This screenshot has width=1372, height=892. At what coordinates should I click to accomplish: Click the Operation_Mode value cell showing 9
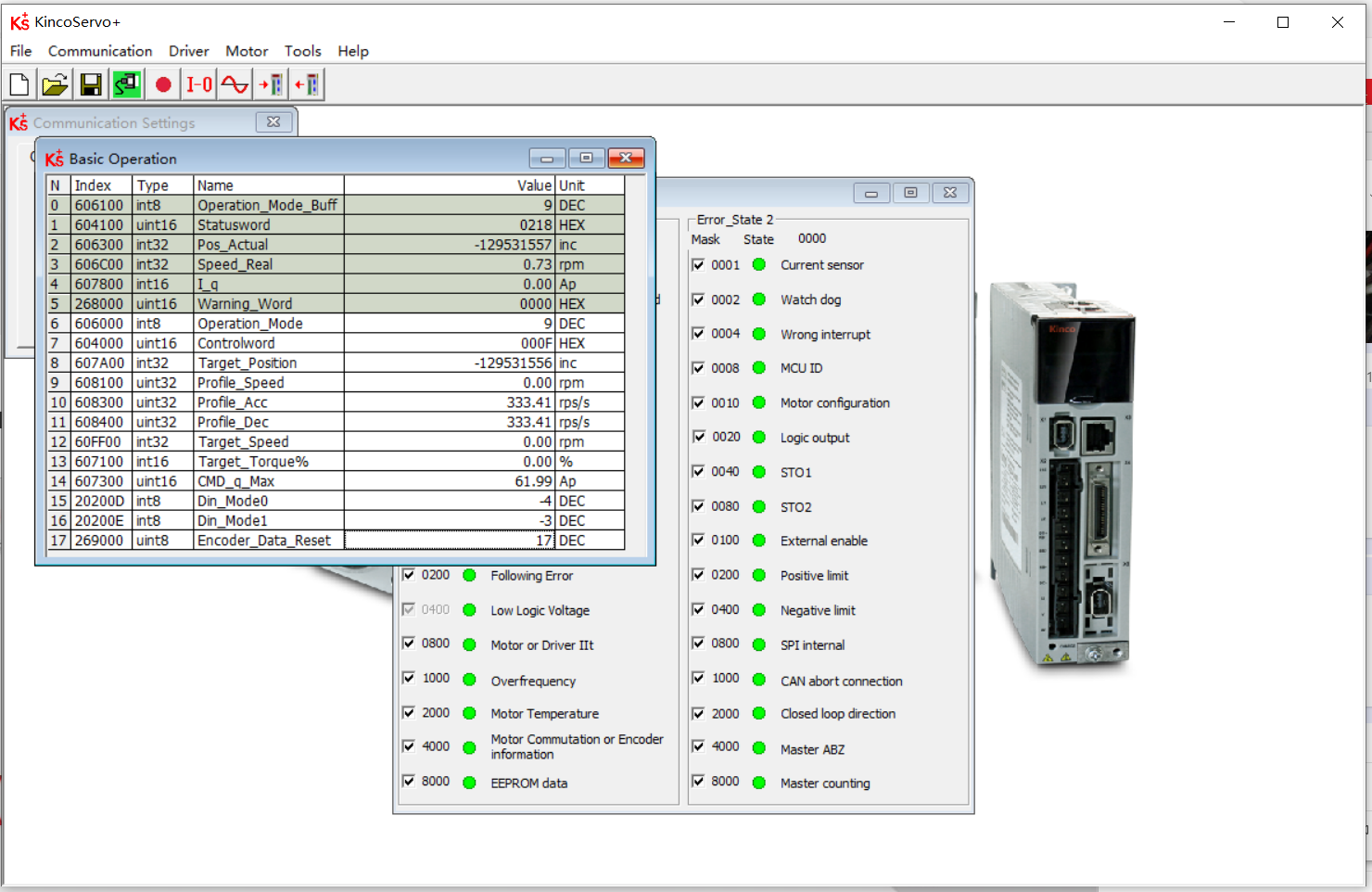click(x=450, y=324)
